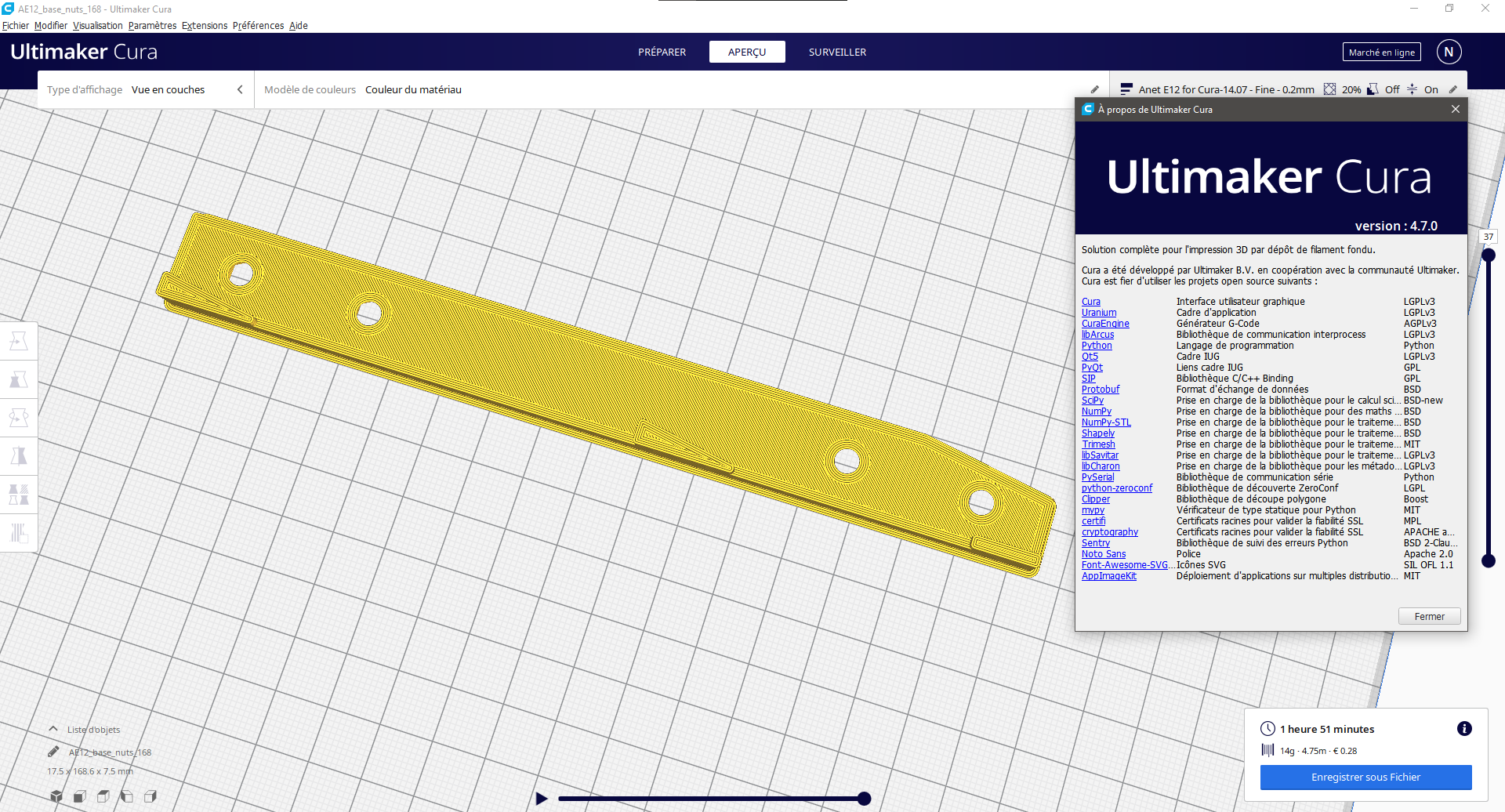The image size is (1505, 812).
Task: Open the Fichier menu
Action: click(x=16, y=26)
